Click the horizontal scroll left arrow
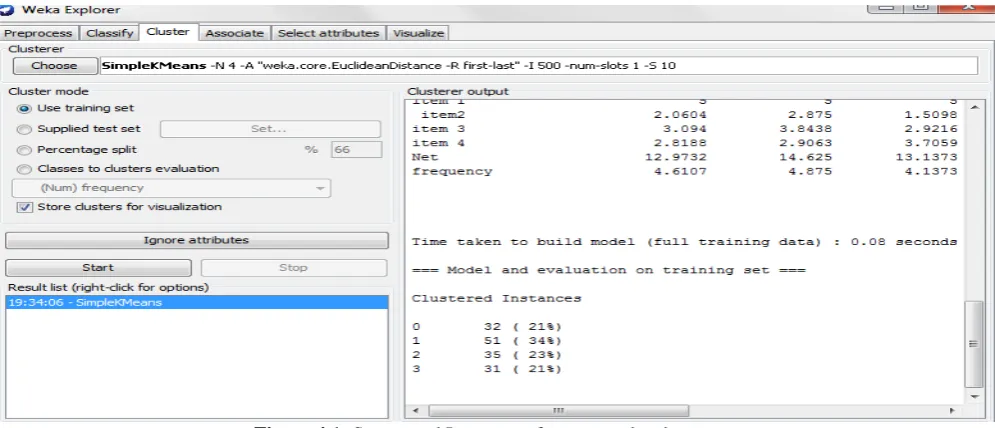This screenshot has width=995, height=428. click(x=417, y=411)
